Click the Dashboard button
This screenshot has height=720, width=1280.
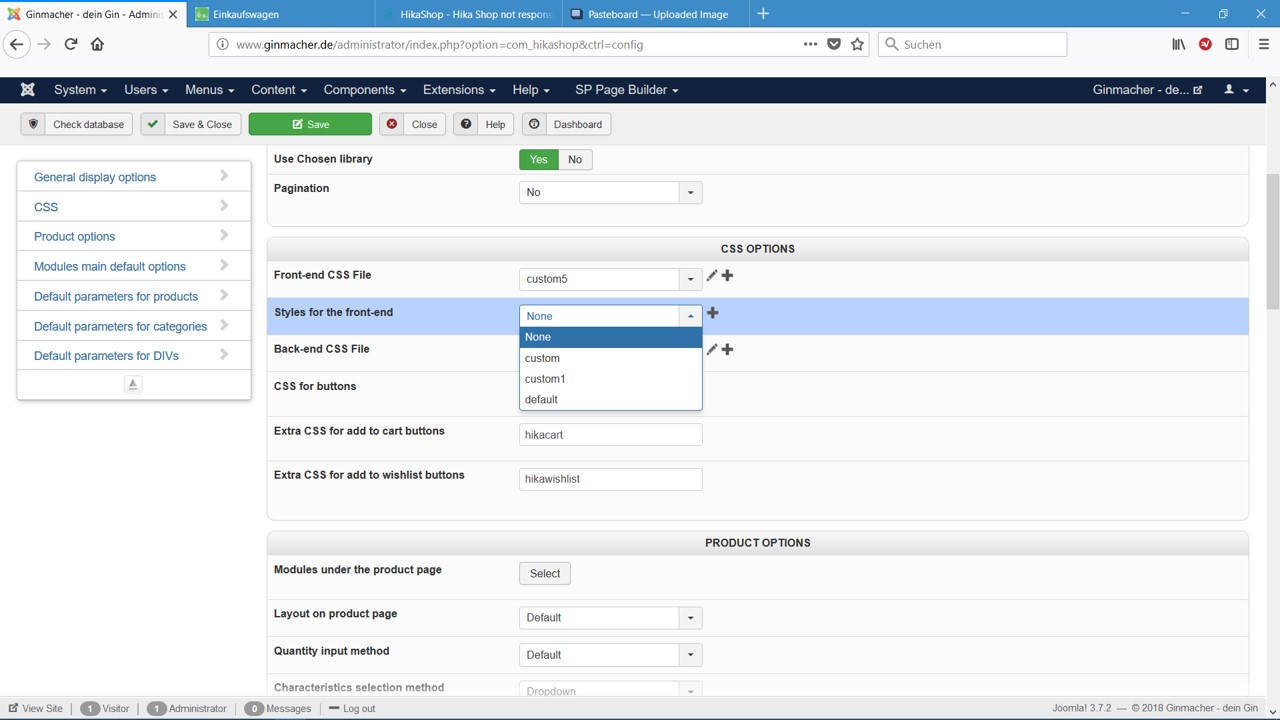[567, 124]
